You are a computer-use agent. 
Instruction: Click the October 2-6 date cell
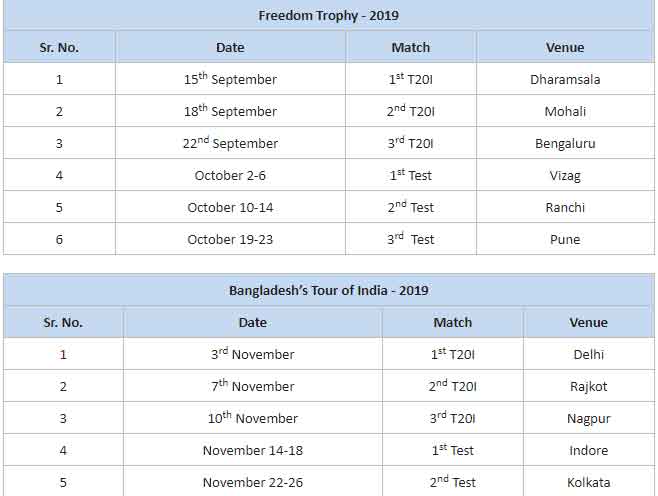(230, 175)
